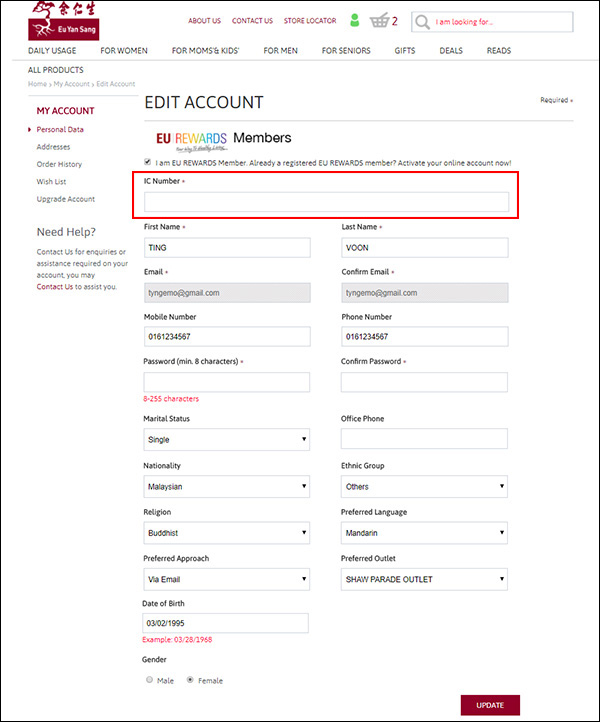This screenshot has width=600, height=722.
Task: Open Personal Data in sidebar
Action: pos(60,129)
